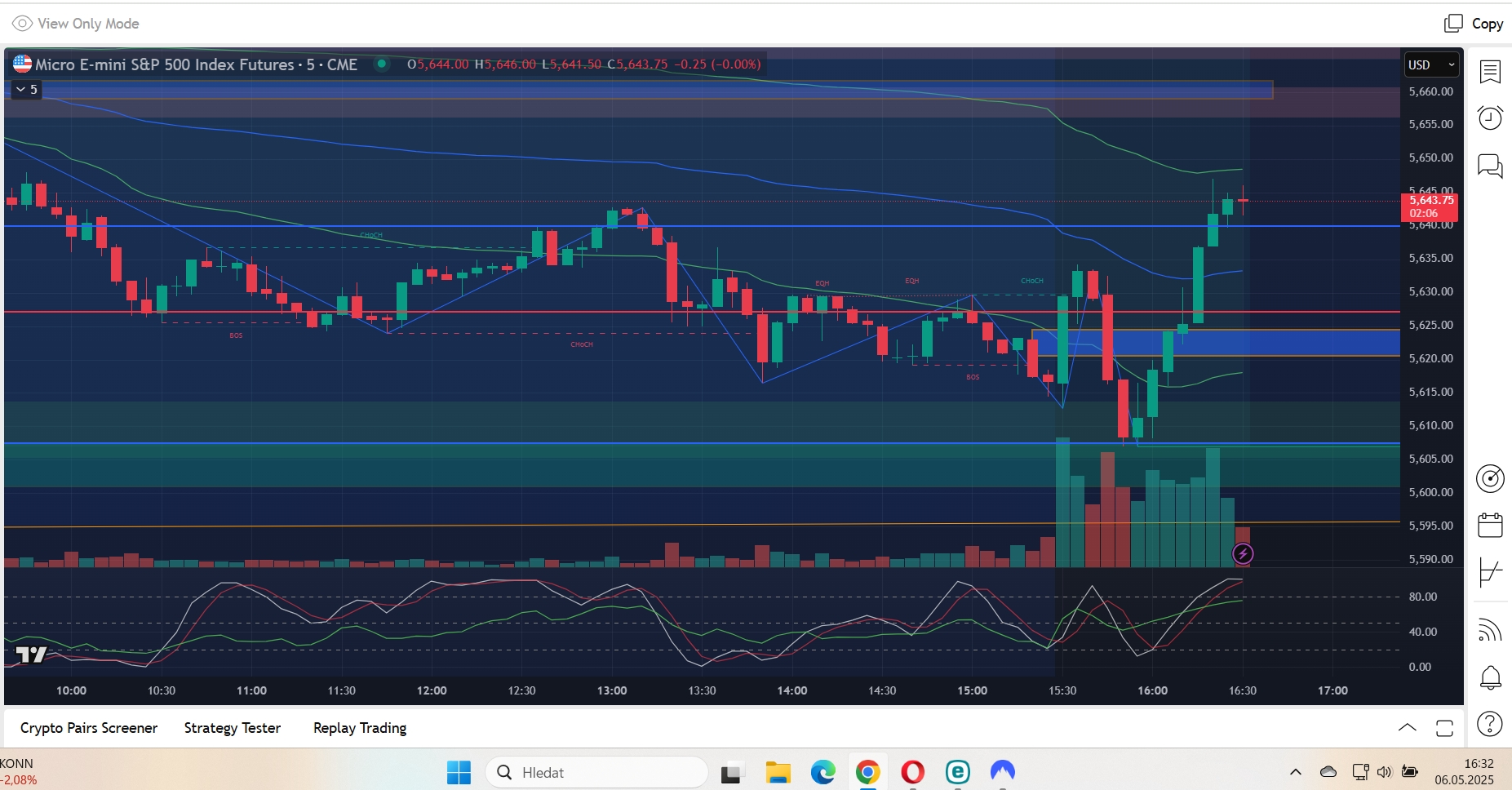This screenshot has width=1512, height=790.
Task: Maximize the bottom panel toggle
Action: [x=1444, y=728]
